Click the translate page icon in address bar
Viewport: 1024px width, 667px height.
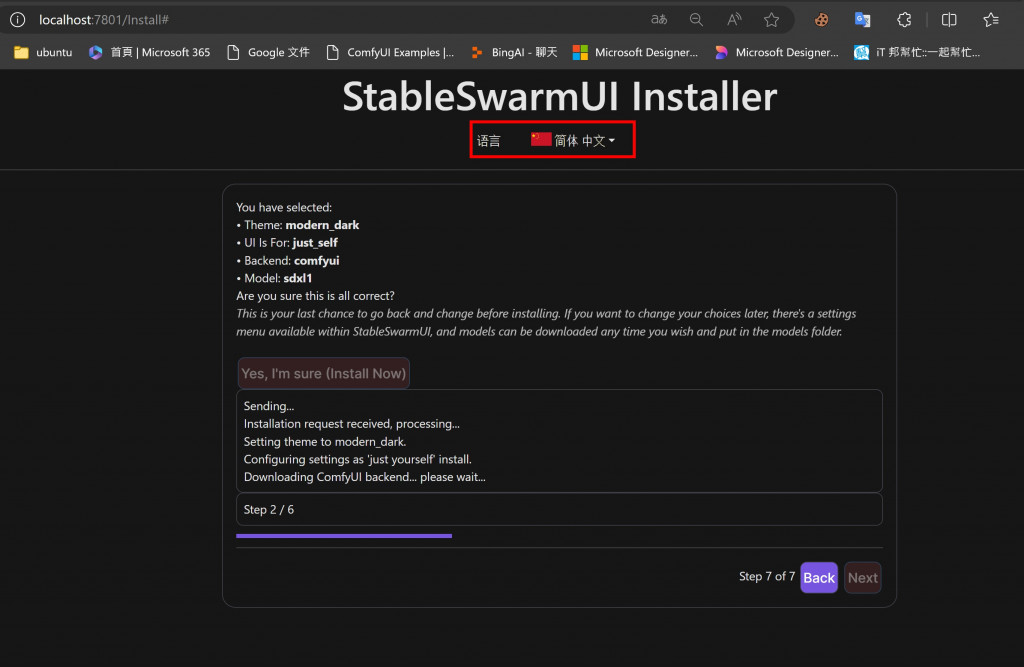pyautogui.click(x=659, y=20)
